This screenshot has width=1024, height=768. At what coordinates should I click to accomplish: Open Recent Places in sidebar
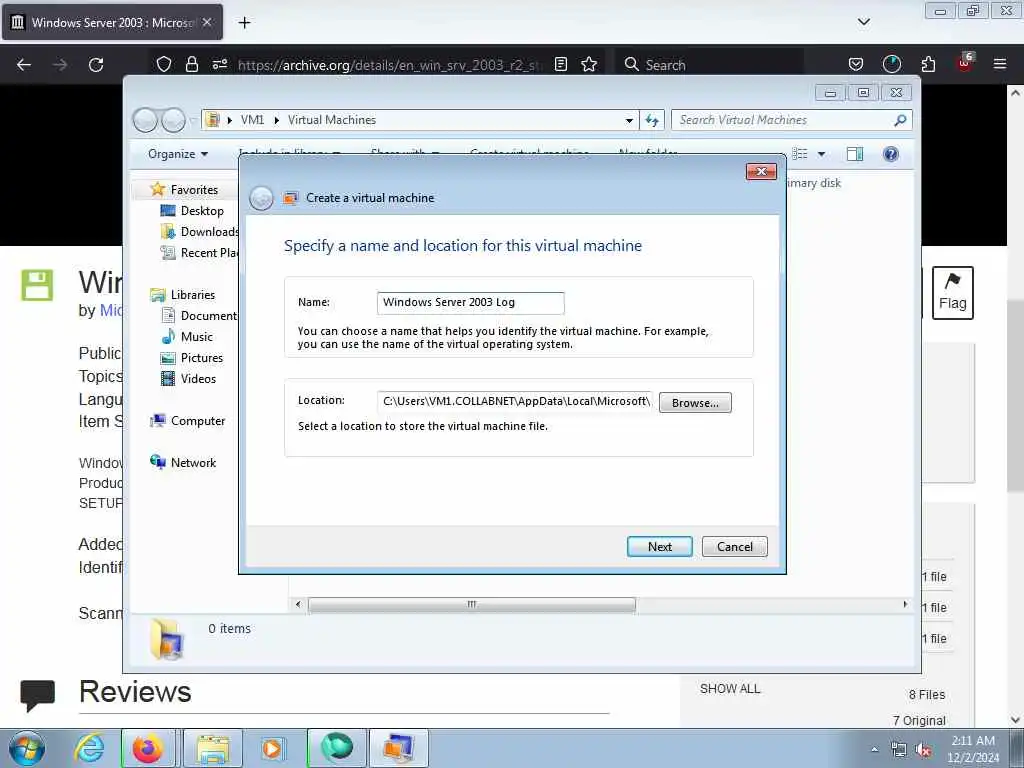coord(199,253)
